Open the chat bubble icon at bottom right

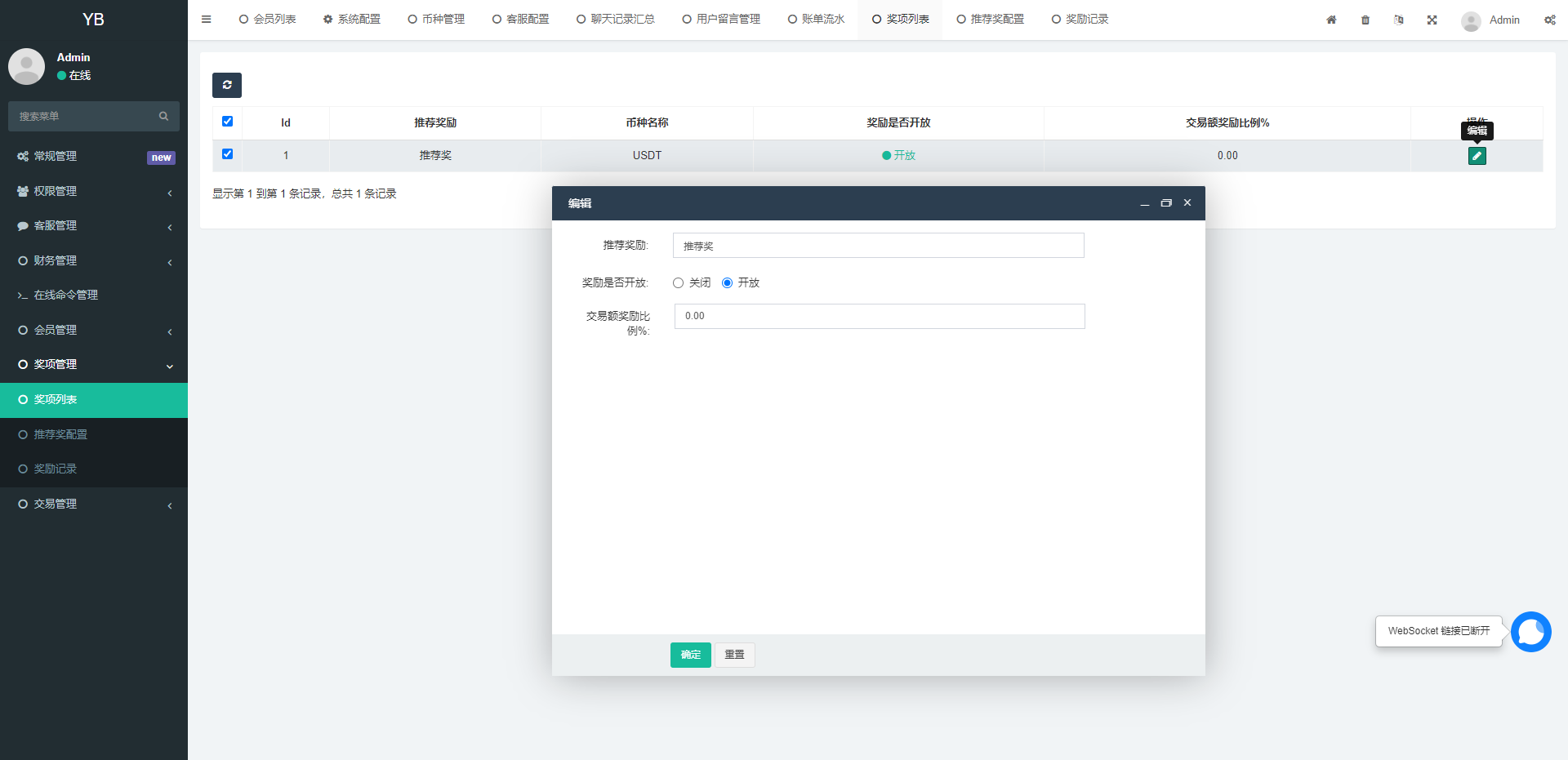(1530, 631)
